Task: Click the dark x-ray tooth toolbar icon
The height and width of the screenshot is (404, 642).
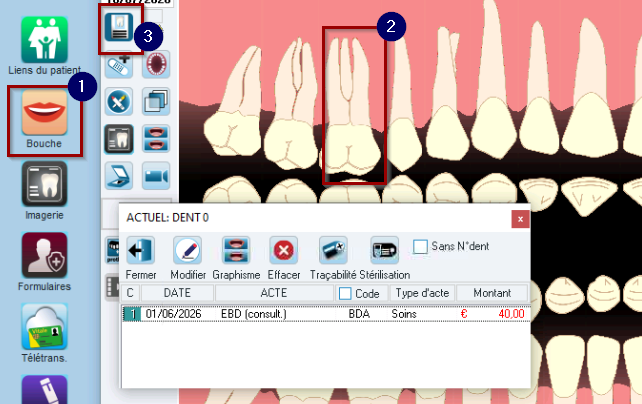Action: [119, 139]
